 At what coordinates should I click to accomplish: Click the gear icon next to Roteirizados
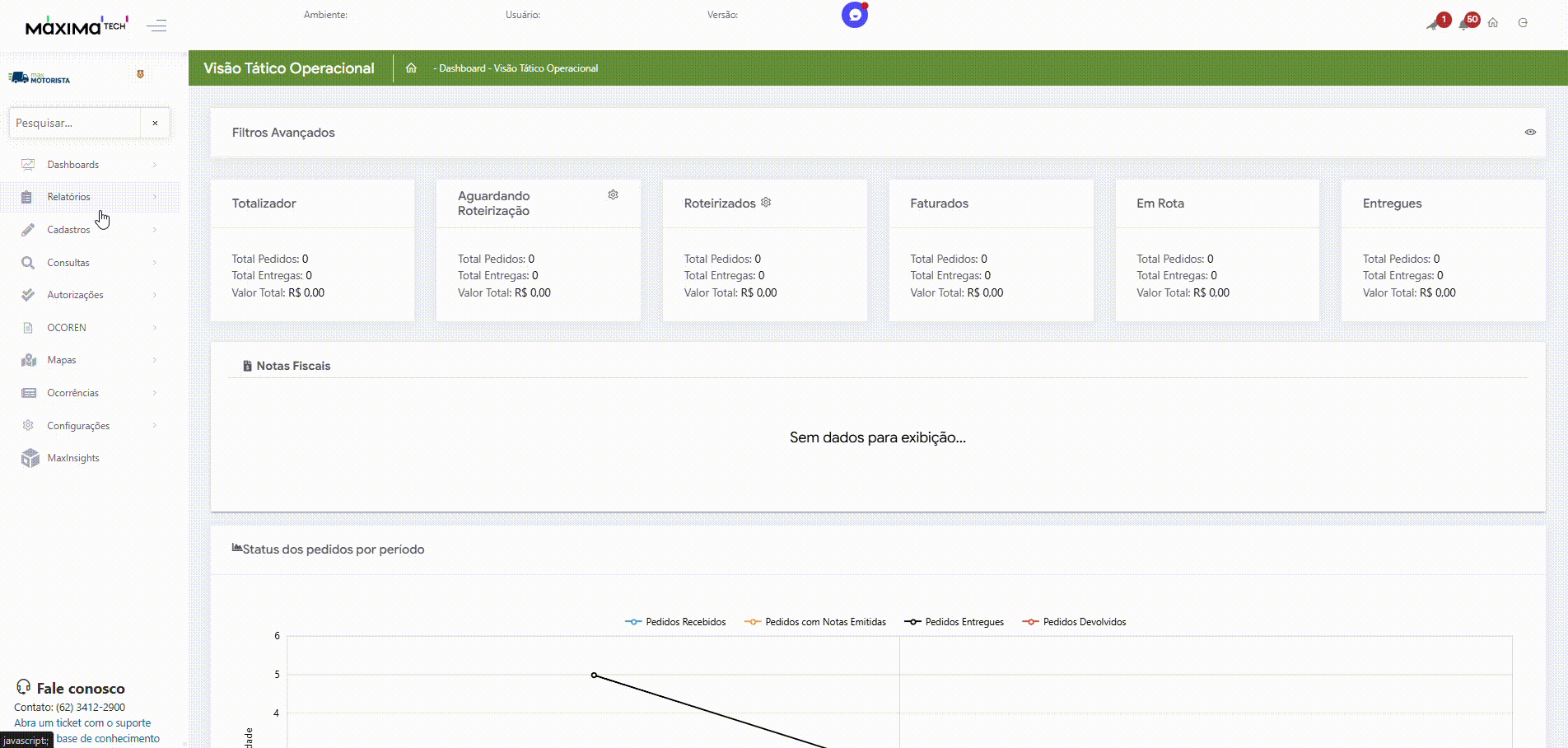[766, 203]
